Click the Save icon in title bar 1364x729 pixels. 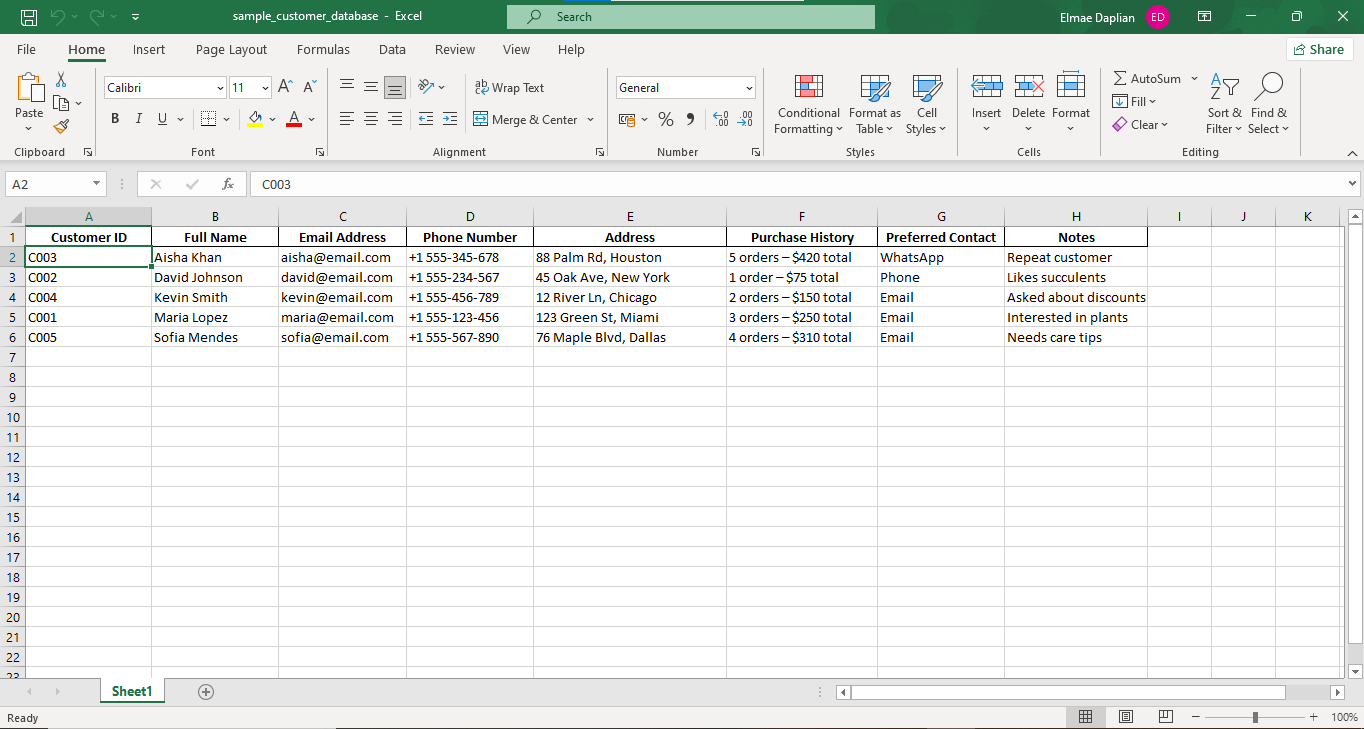click(29, 17)
